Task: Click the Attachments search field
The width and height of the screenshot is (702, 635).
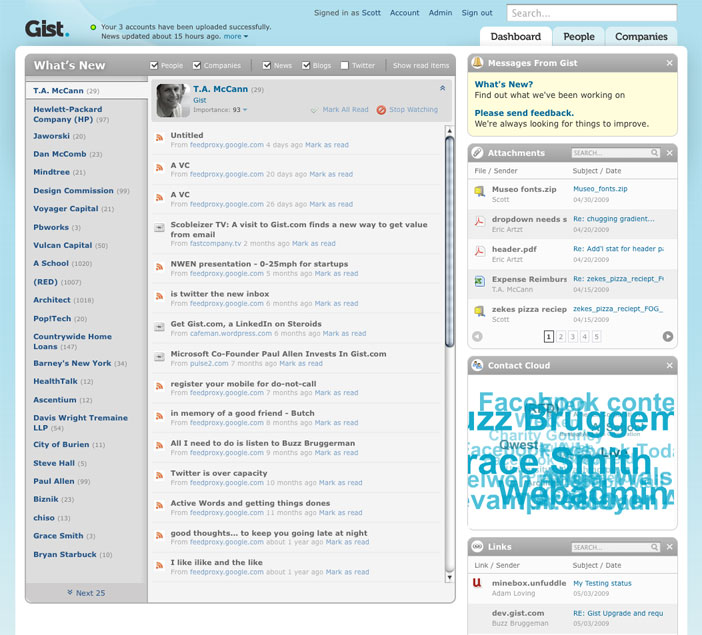Action: [x=616, y=153]
